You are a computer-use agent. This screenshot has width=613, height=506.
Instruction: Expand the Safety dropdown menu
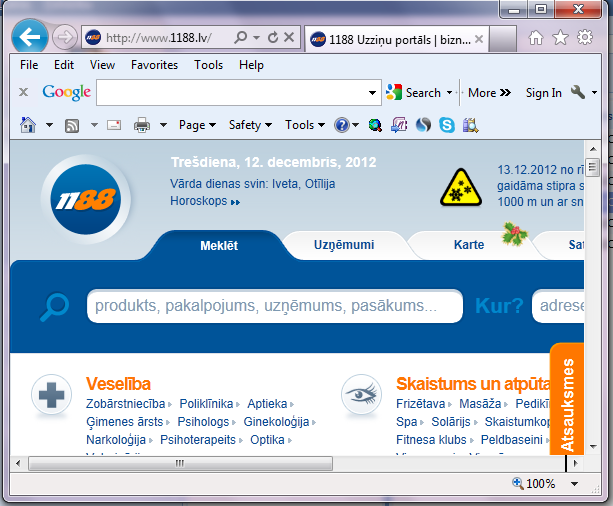coord(250,125)
